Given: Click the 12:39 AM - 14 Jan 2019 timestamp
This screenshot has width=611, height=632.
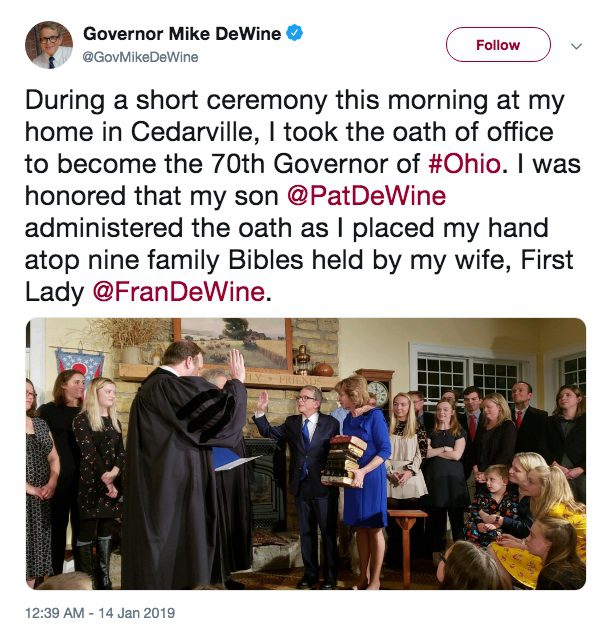Looking at the screenshot, I should coord(100,613).
